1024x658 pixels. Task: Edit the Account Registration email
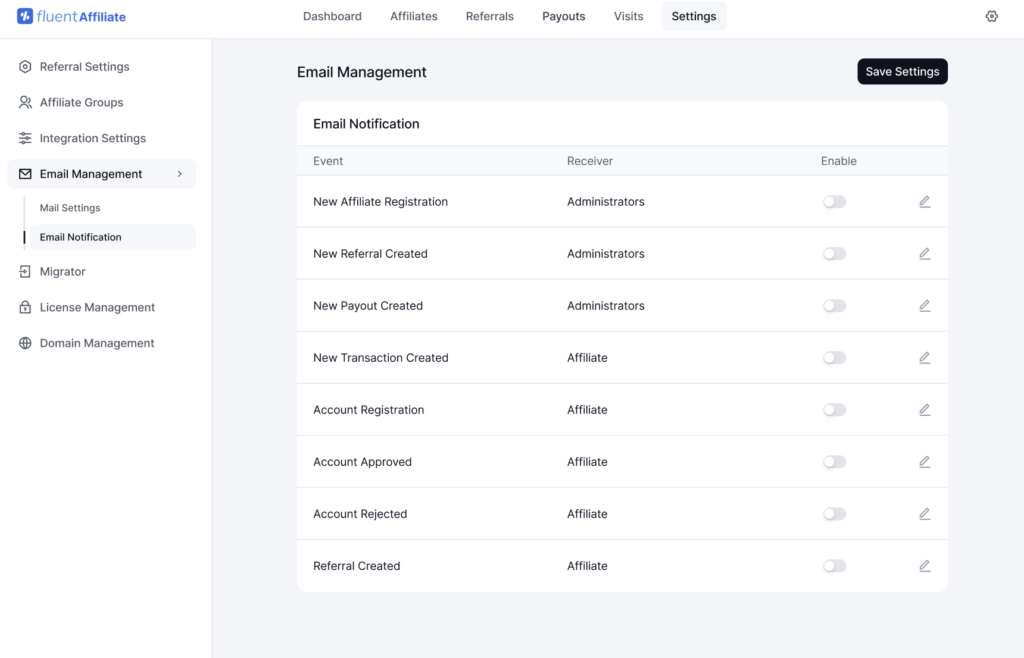[x=925, y=410]
